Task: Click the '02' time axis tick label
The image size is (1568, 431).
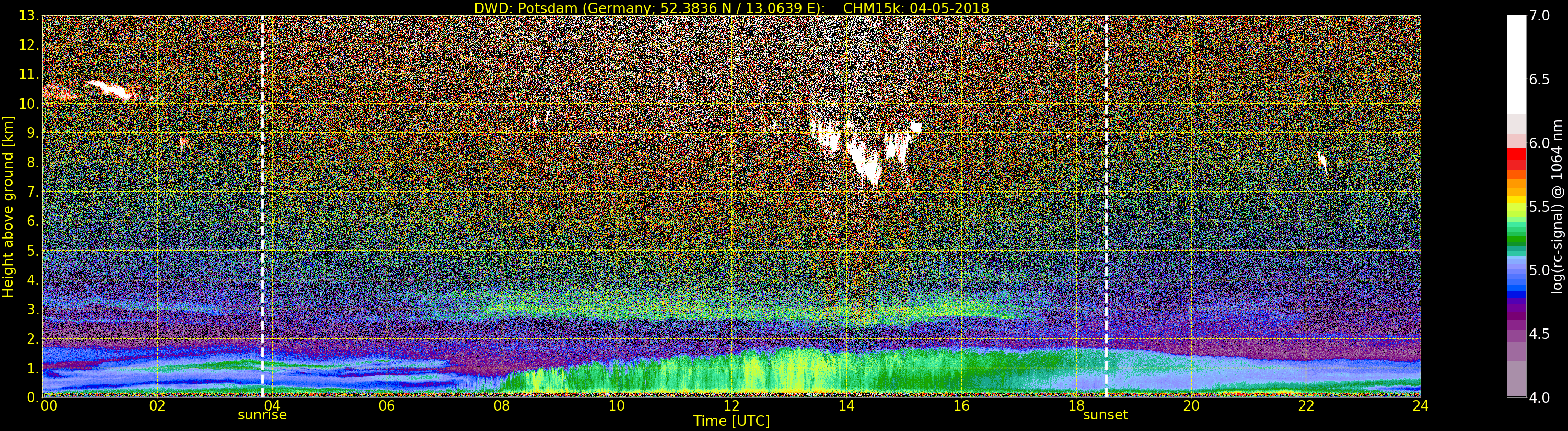Action: 157,406
